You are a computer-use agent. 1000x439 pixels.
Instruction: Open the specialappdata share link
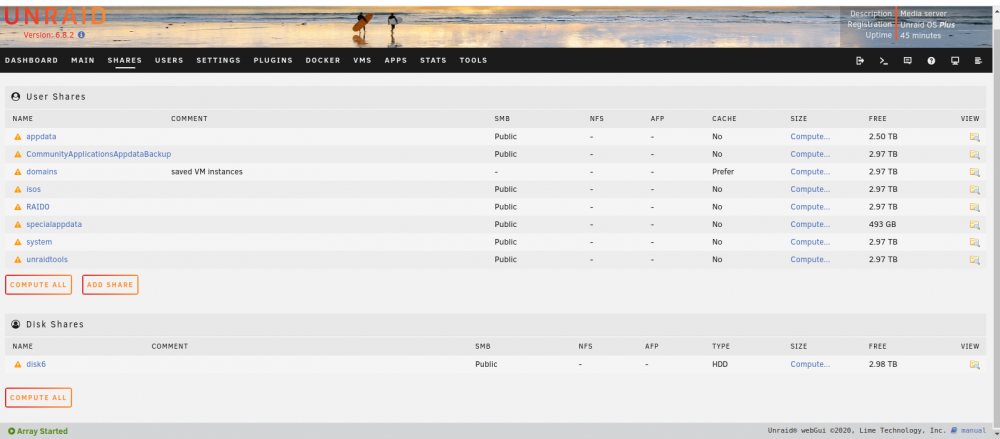tap(54, 225)
